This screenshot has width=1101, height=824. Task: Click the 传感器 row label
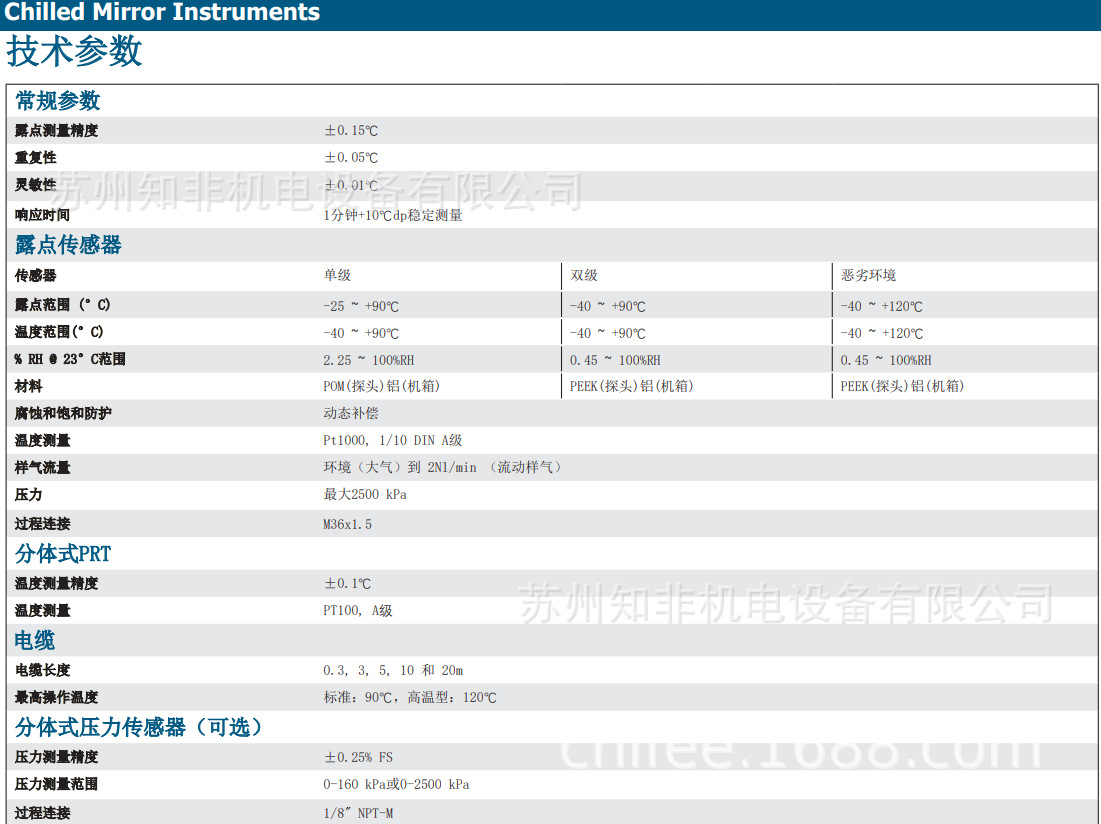(x=35, y=276)
